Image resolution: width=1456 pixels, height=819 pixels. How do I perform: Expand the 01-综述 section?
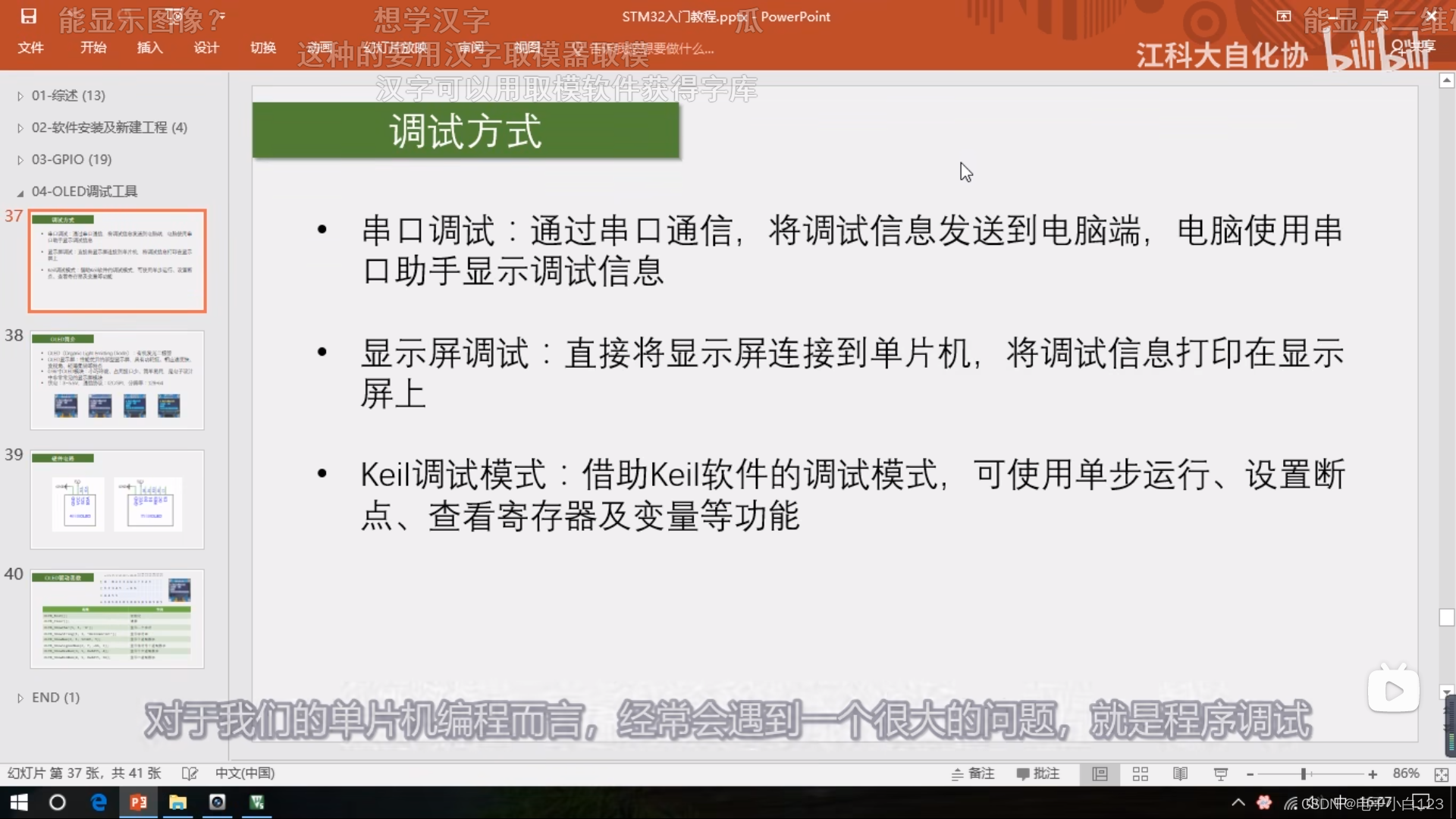(x=20, y=96)
